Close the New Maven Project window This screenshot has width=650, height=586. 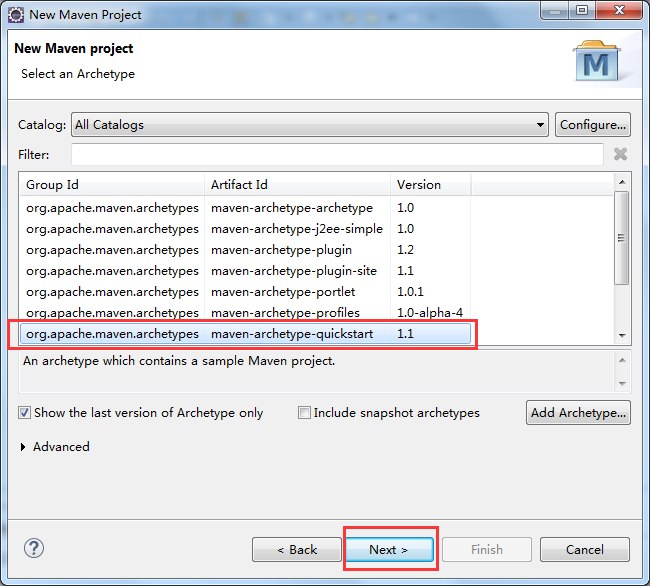619,10
